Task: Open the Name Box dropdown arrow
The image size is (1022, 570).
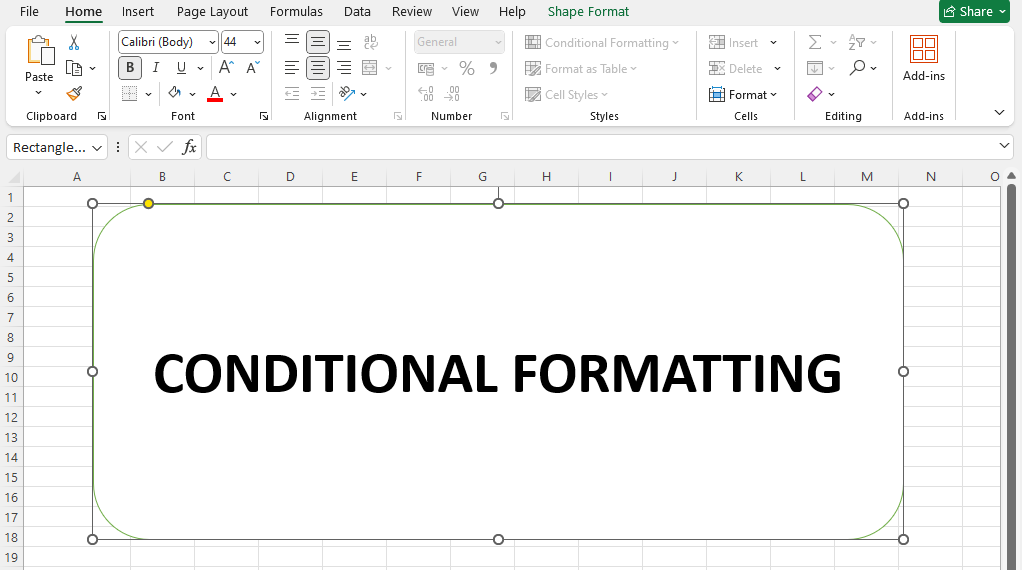Action: pos(97,148)
